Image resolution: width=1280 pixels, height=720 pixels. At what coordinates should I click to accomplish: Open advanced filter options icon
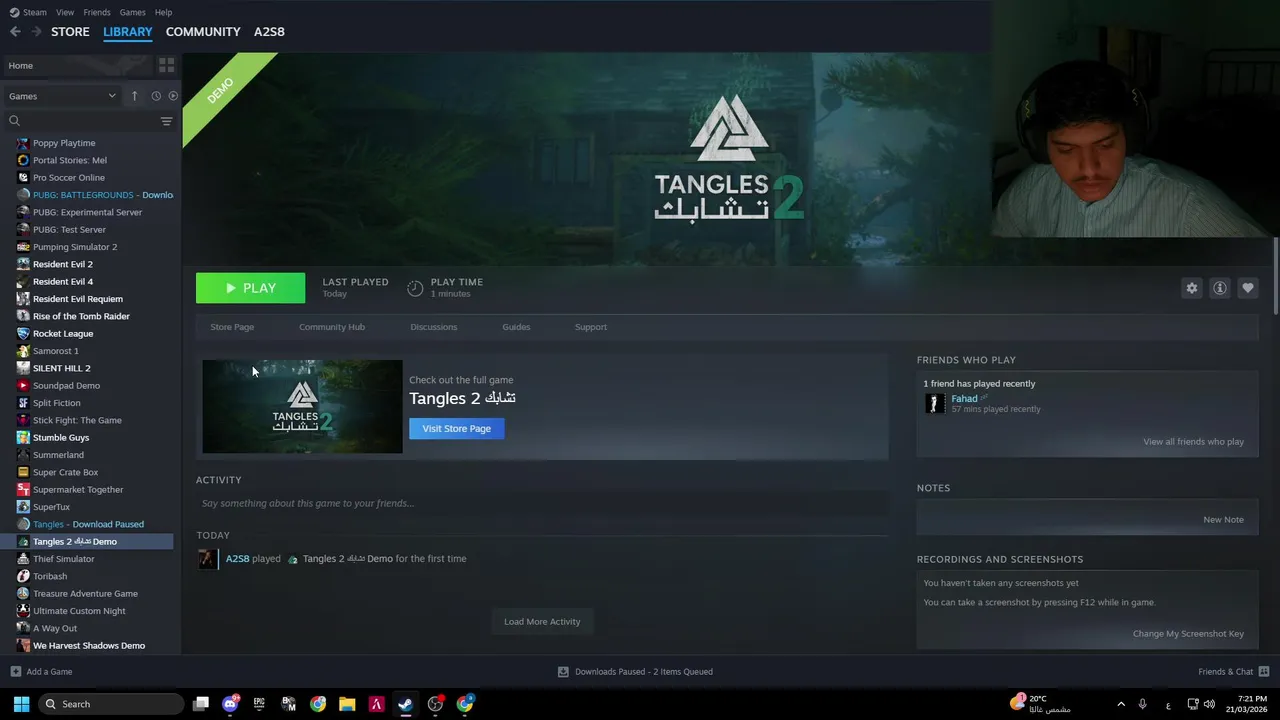pyautogui.click(x=166, y=121)
